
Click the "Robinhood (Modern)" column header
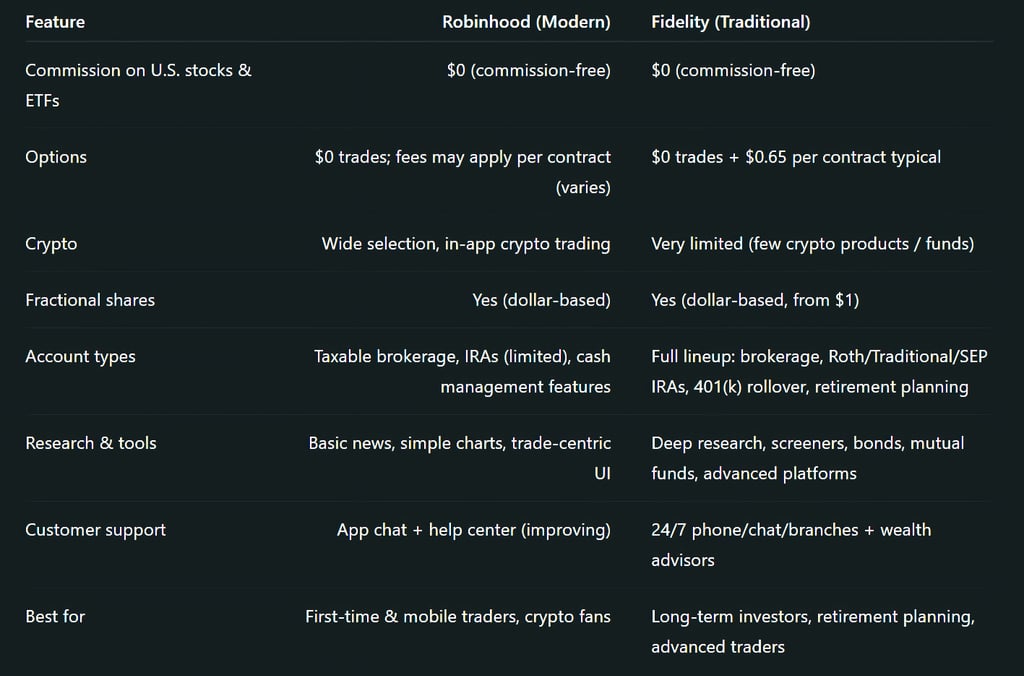coord(526,22)
